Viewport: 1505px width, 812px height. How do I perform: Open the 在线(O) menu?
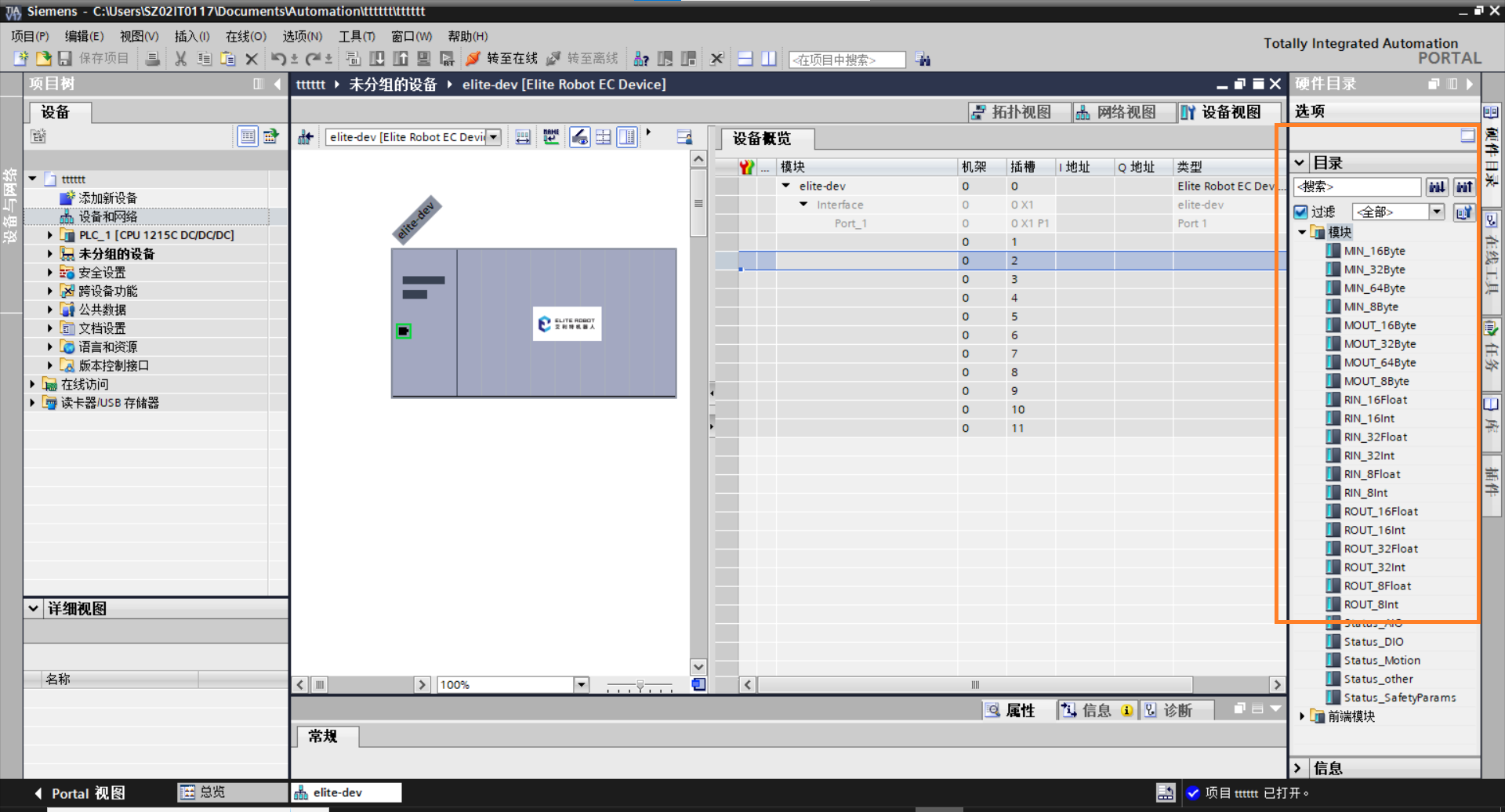click(245, 36)
